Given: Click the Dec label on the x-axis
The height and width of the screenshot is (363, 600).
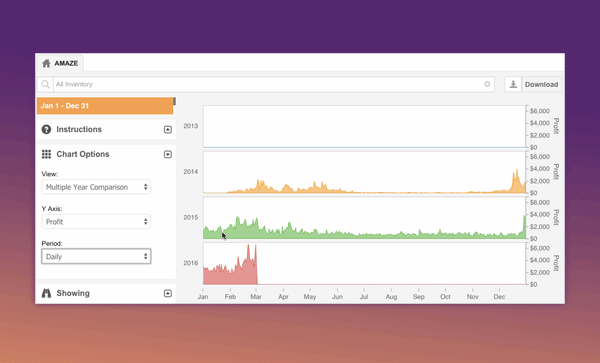Looking at the screenshot, I should [x=499, y=297].
